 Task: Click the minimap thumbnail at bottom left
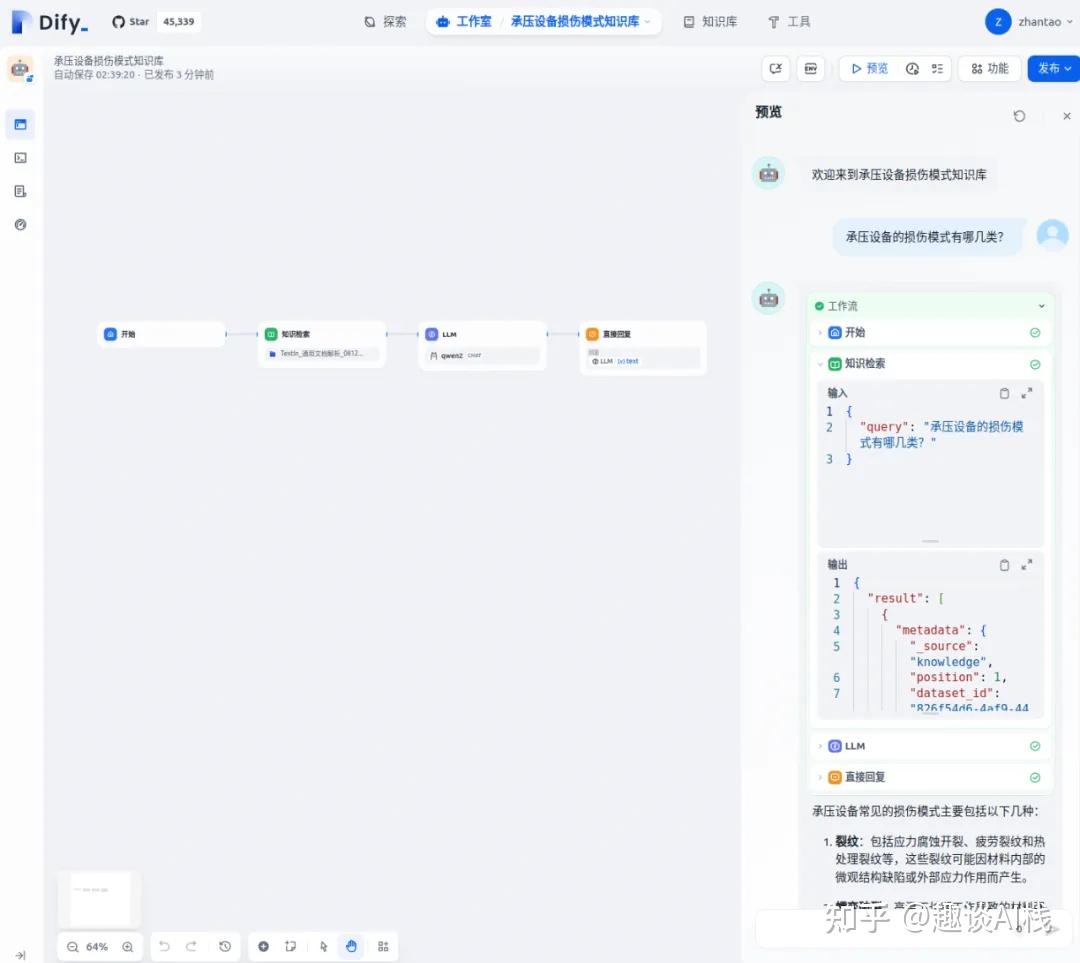(97, 898)
